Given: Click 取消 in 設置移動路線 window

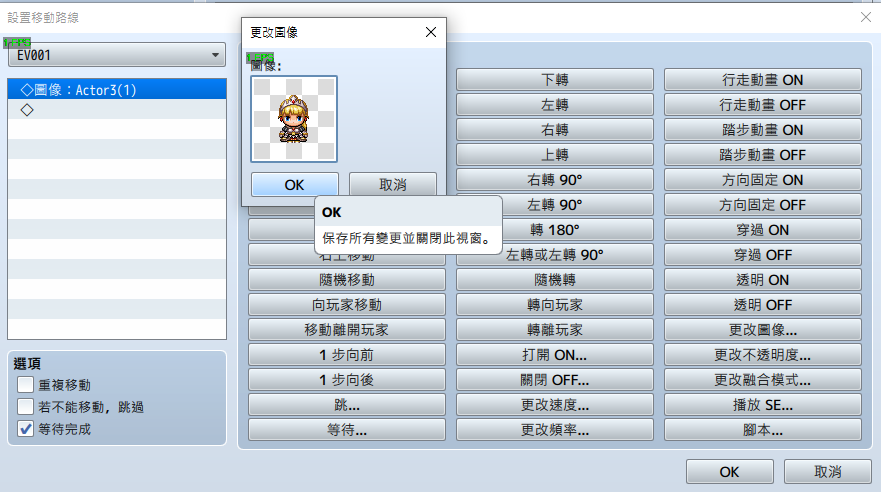Looking at the screenshot, I should (828, 472).
